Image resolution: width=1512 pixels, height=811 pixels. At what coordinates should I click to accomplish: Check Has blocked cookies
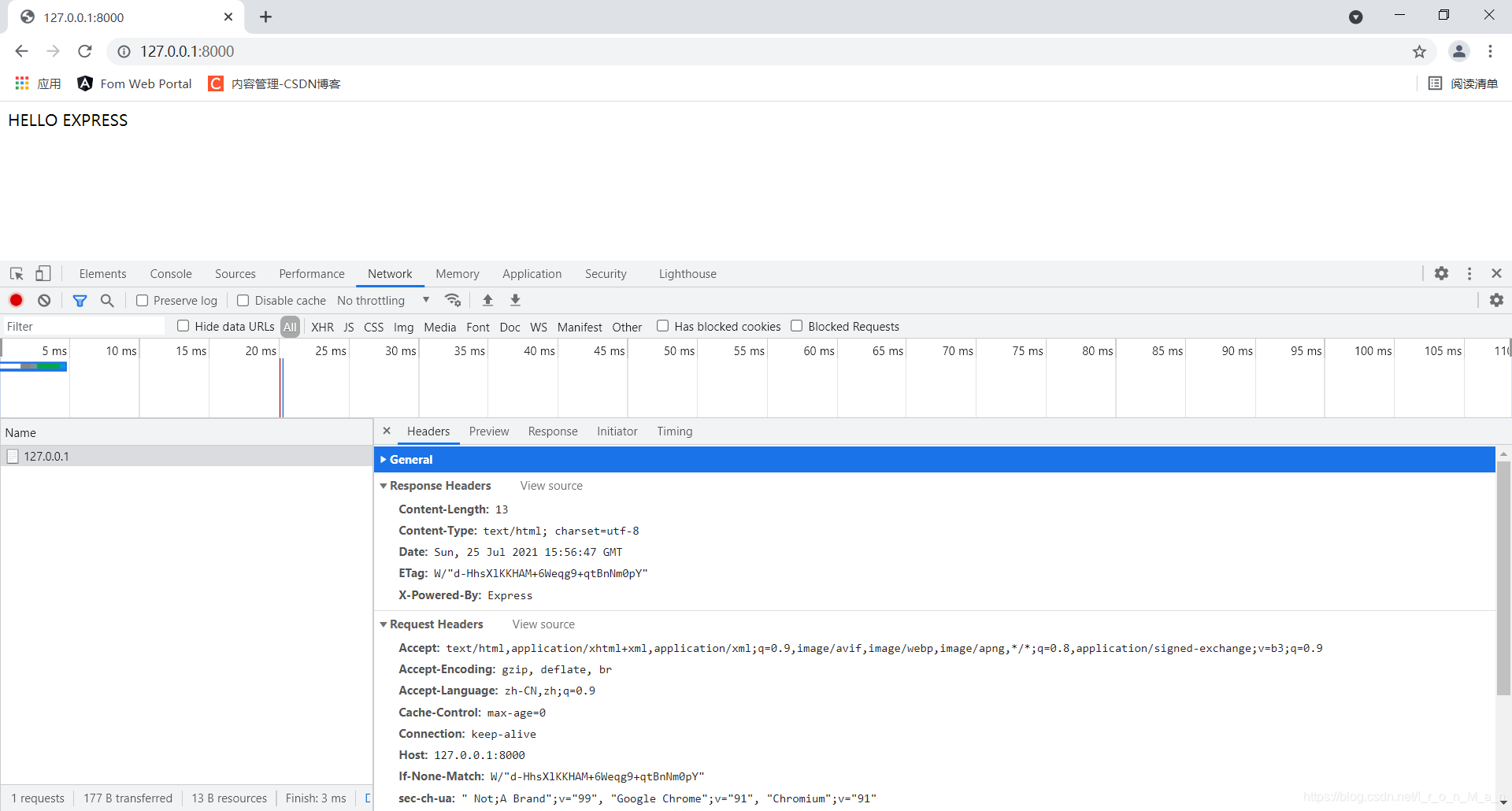click(x=663, y=325)
